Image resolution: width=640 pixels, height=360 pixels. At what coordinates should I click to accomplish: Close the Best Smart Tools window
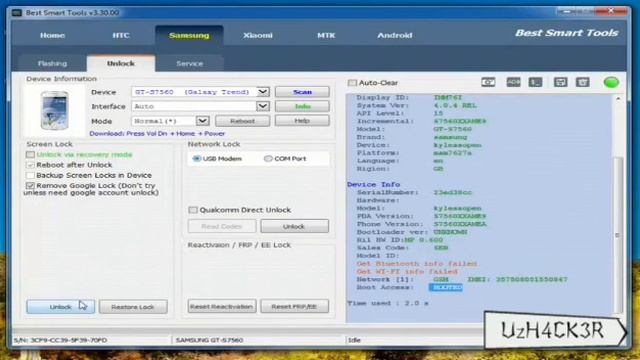611,11
